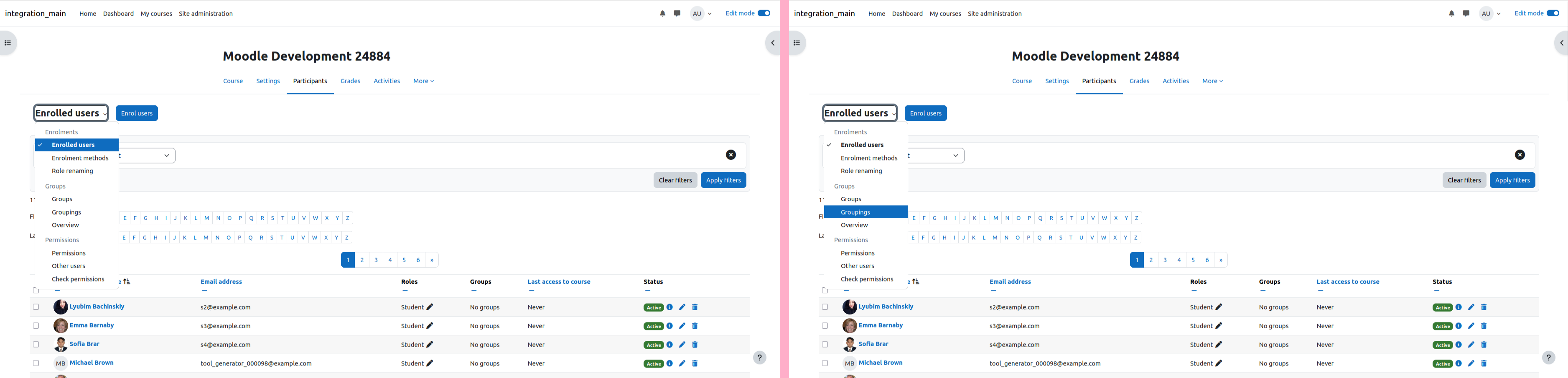
Task: Edit enrolment of Emma Barnaby, left page
Action: (682, 326)
